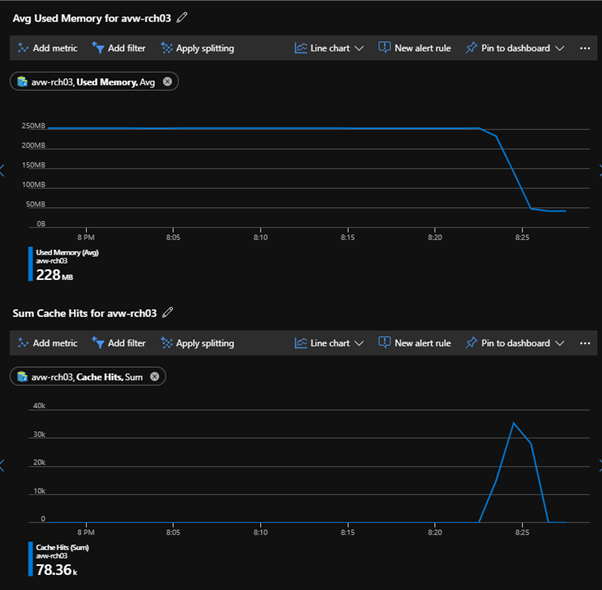Click Add metric in Used Memory chart

point(46,48)
